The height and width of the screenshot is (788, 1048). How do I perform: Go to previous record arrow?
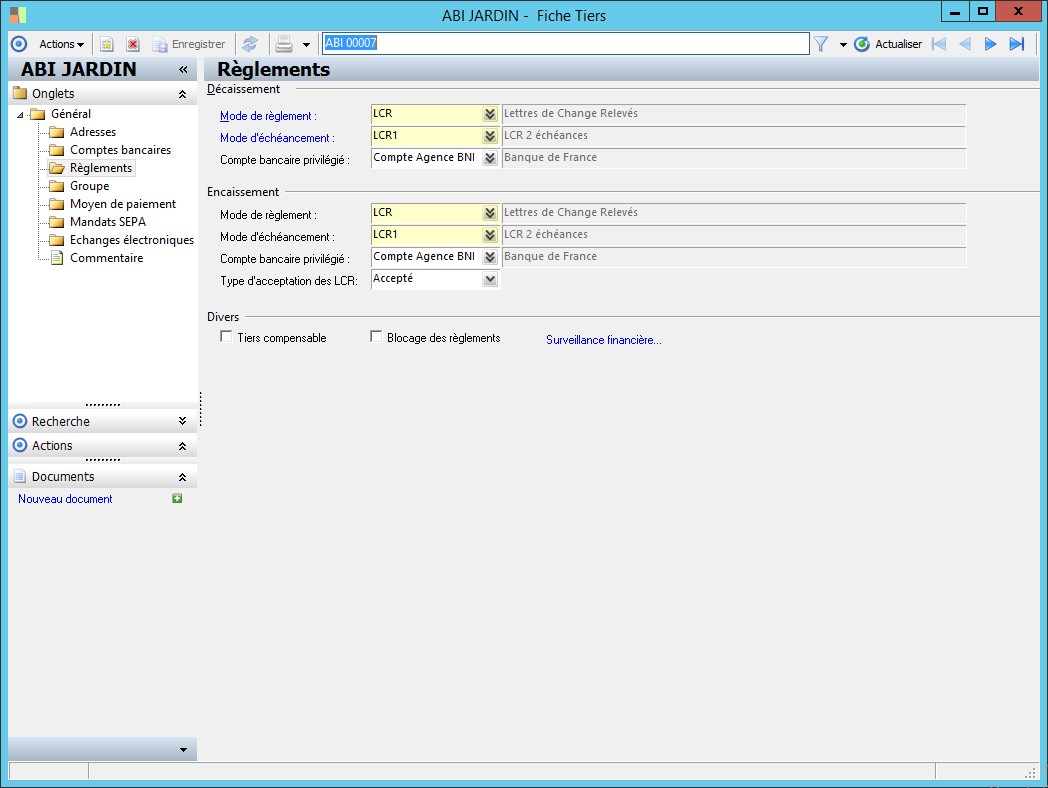coord(964,44)
